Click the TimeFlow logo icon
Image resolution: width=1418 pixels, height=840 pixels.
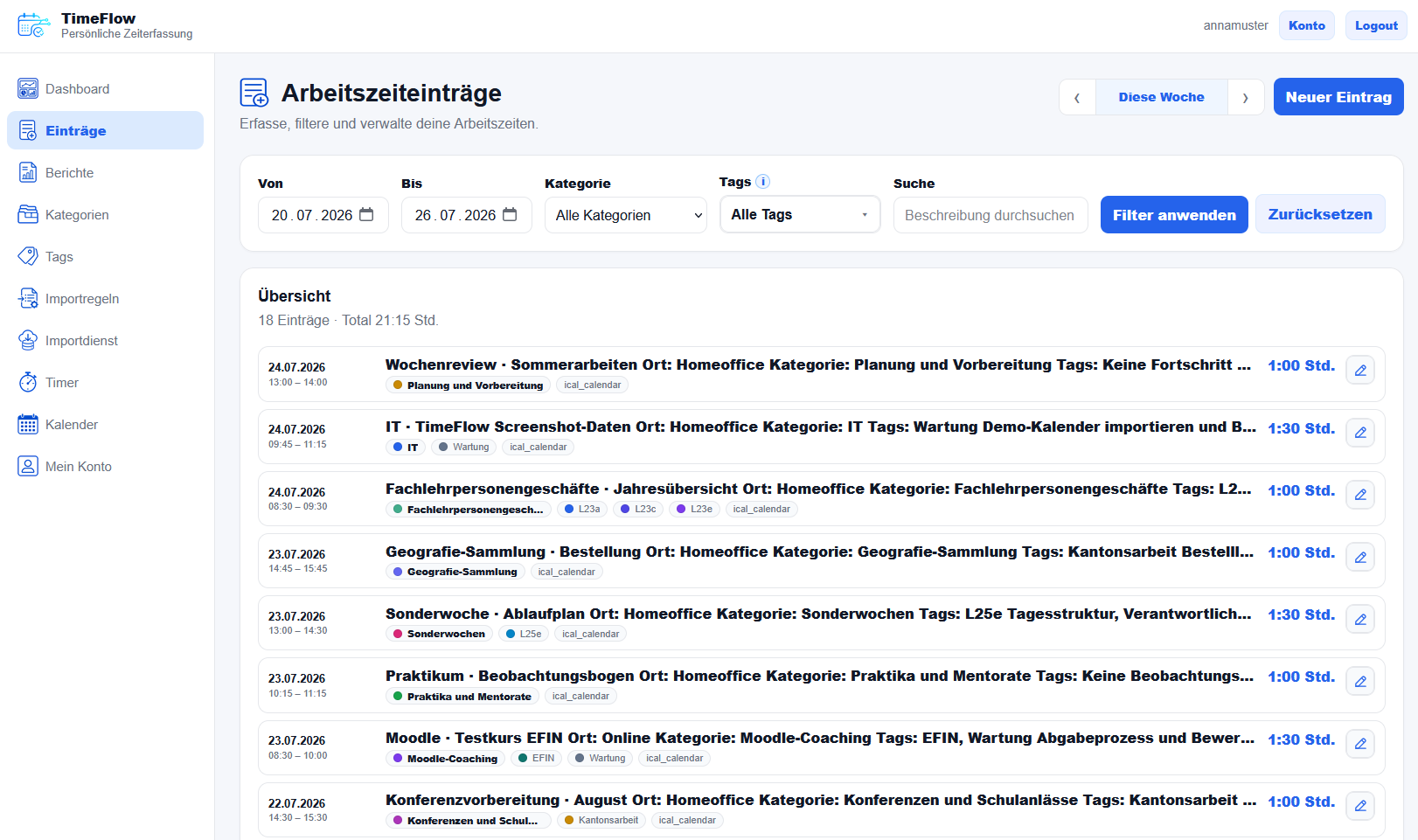(x=33, y=25)
